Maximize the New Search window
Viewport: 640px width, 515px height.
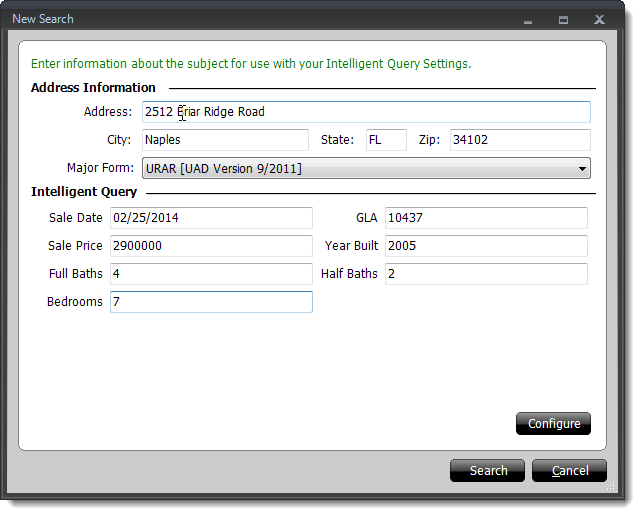[563, 20]
